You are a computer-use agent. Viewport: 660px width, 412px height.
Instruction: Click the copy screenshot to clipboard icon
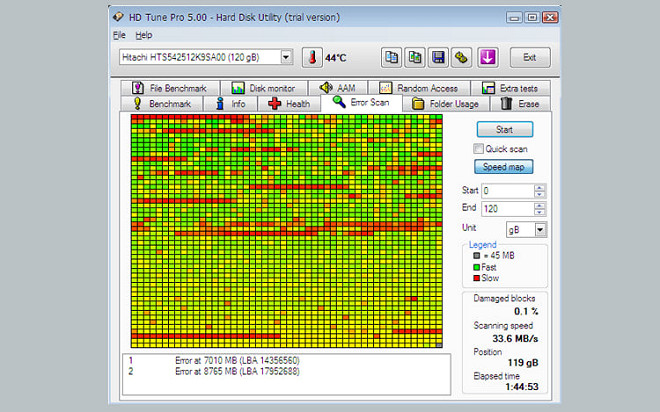coord(415,57)
